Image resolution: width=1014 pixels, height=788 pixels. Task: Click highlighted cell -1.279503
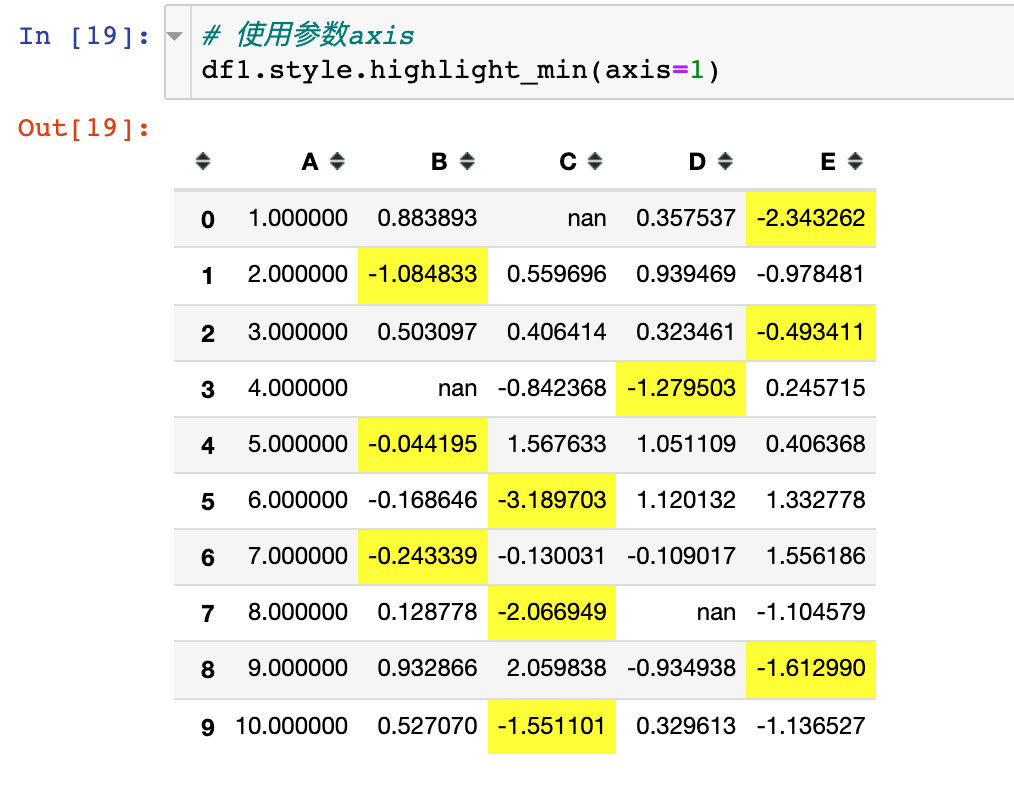[681, 389]
